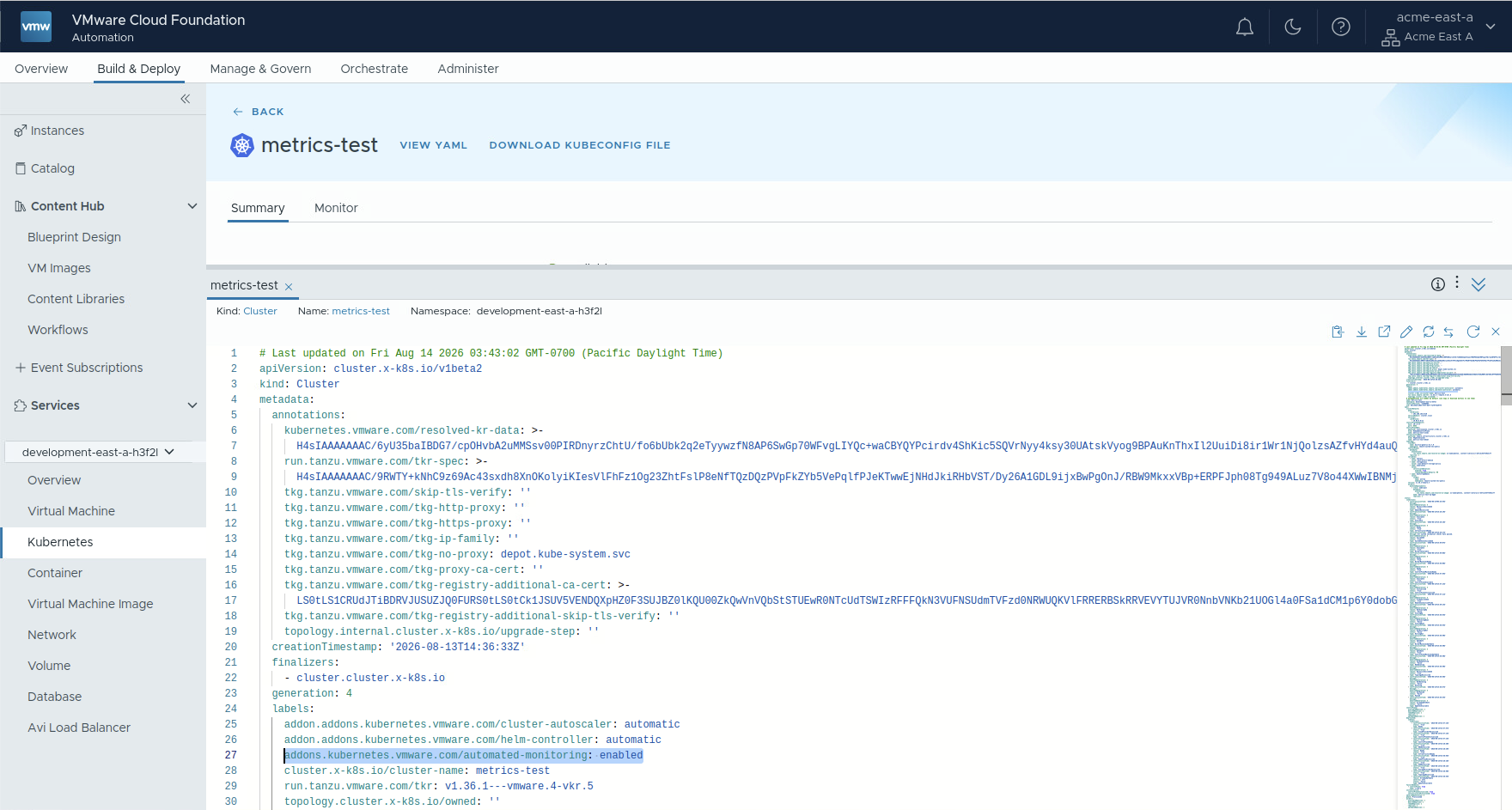Collapse the Services section chevron
This screenshot has width=1512, height=810.
[192, 405]
